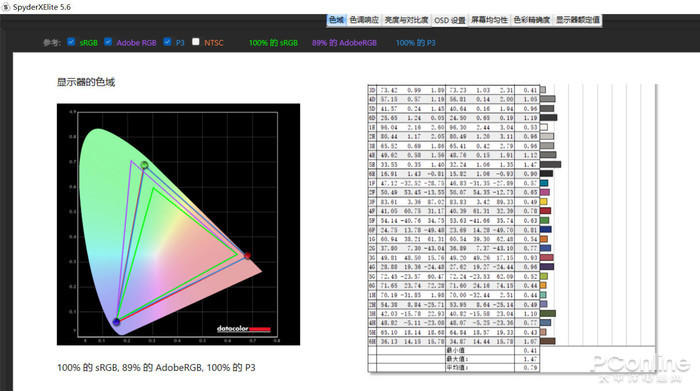Click the blue primary marker on gamut chart

click(x=117, y=321)
